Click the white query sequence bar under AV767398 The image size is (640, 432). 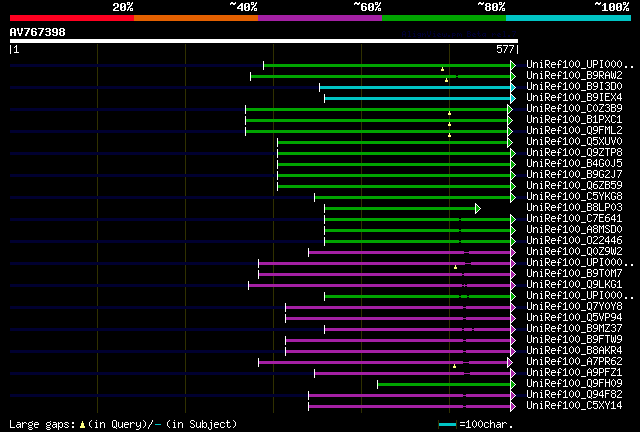tap(264, 41)
